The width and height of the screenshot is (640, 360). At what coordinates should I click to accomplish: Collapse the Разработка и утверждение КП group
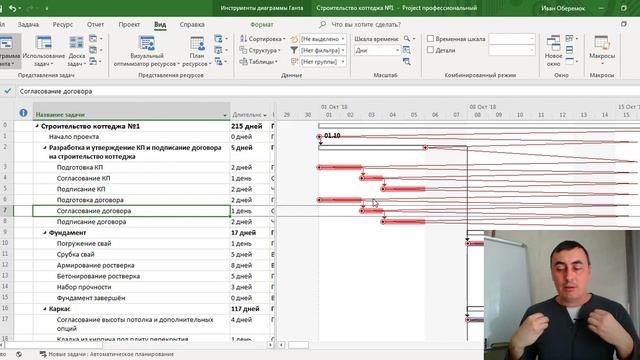pos(45,148)
